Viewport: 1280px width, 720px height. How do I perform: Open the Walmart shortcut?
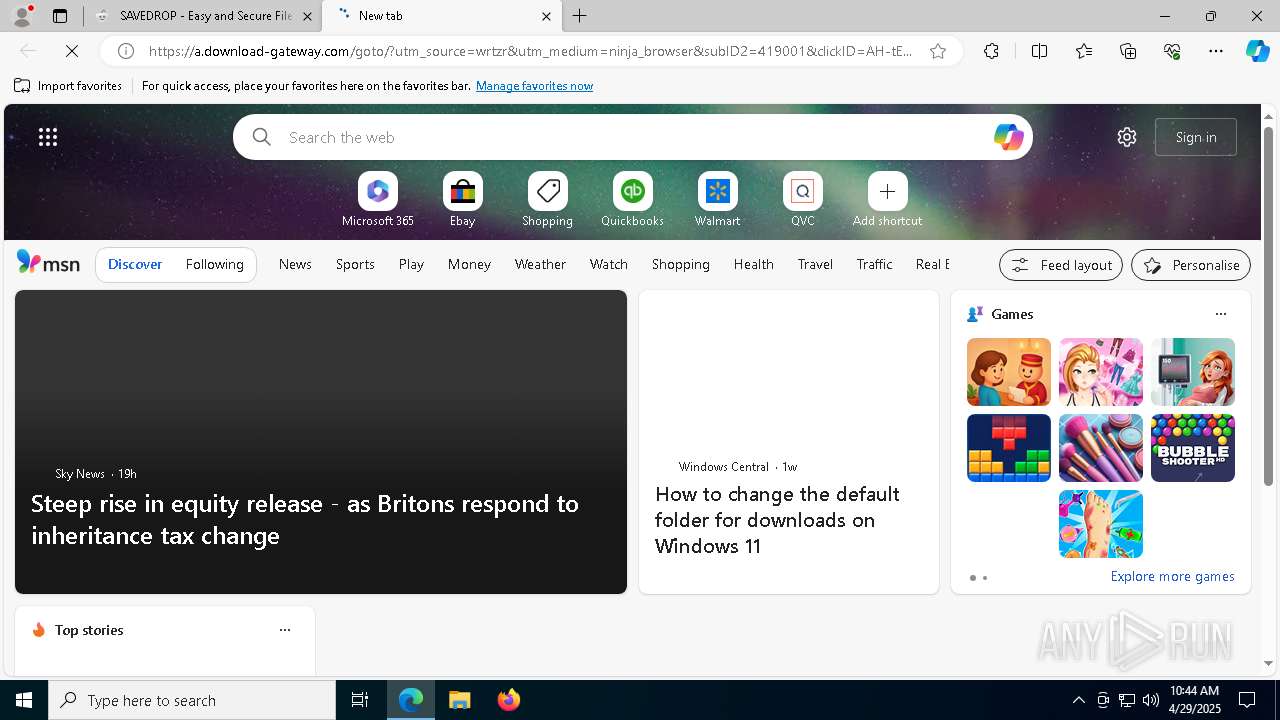718,199
